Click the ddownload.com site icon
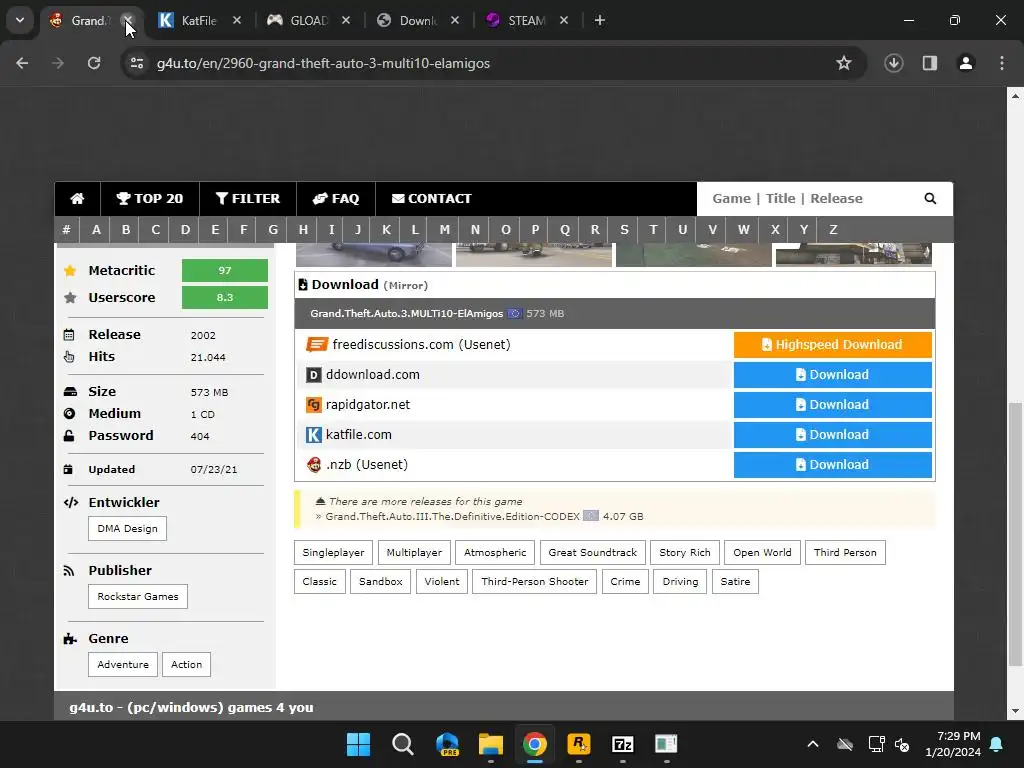The image size is (1024, 768). pyautogui.click(x=313, y=375)
